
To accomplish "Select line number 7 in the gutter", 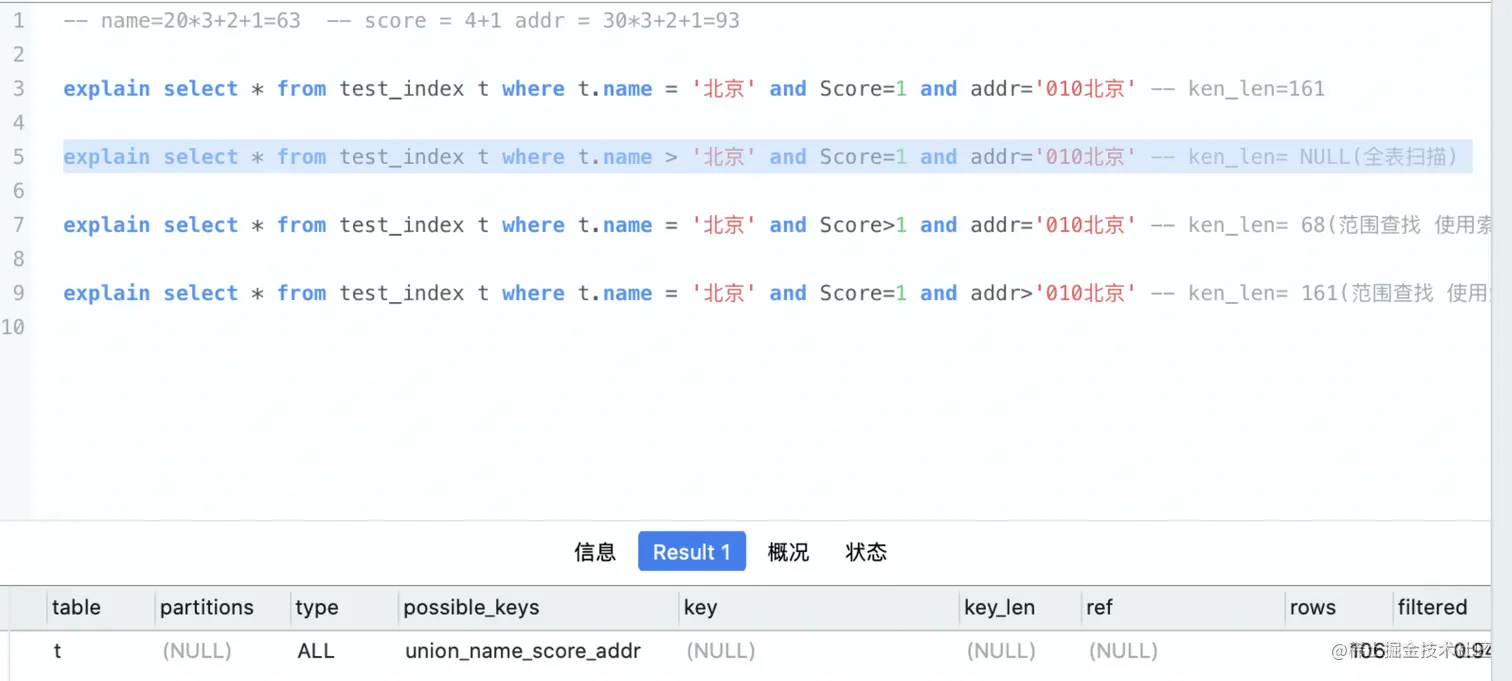I will point(18,225).
